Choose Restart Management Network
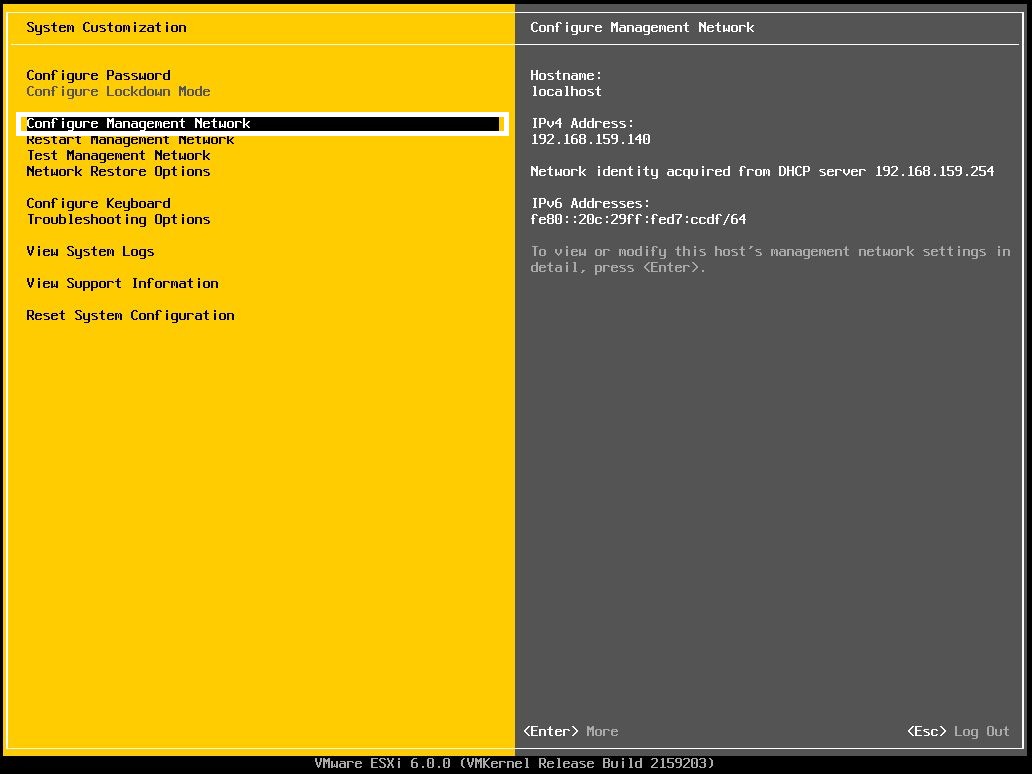The height and width of the screenshot is (774, 1032). click(130, 139)
